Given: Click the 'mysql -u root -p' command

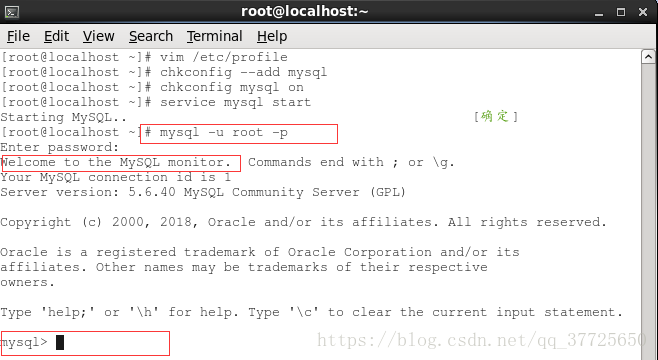Looking at the screenshot, I should 224,133.
